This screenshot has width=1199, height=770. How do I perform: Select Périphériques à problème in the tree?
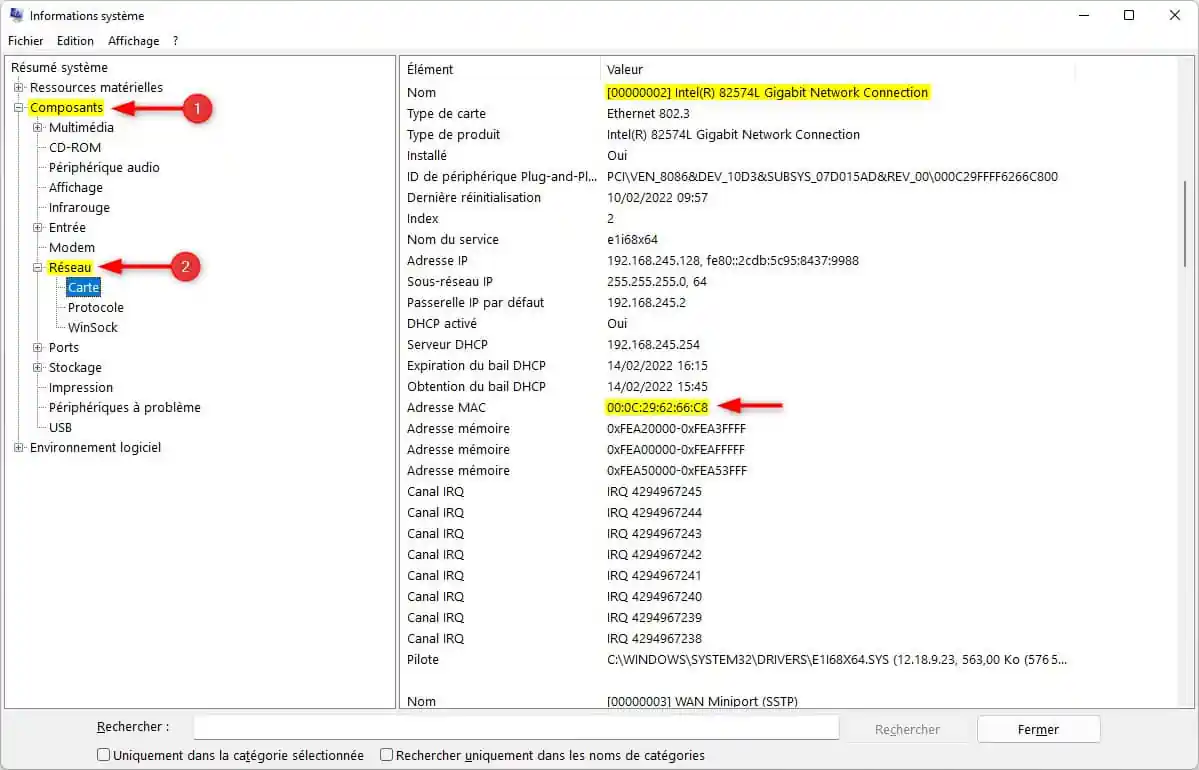[x=125, y=408]
